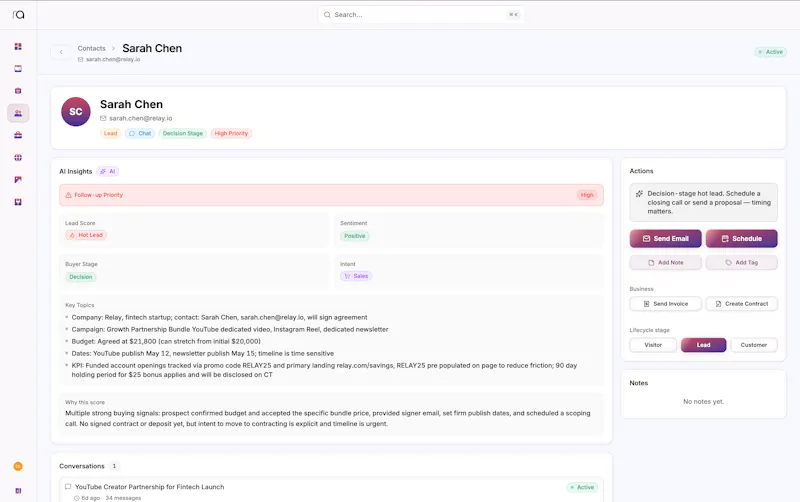Screen dimensions: 800x502
Task: Click the clock icon beside 6d ago
Action: [77, 498]
